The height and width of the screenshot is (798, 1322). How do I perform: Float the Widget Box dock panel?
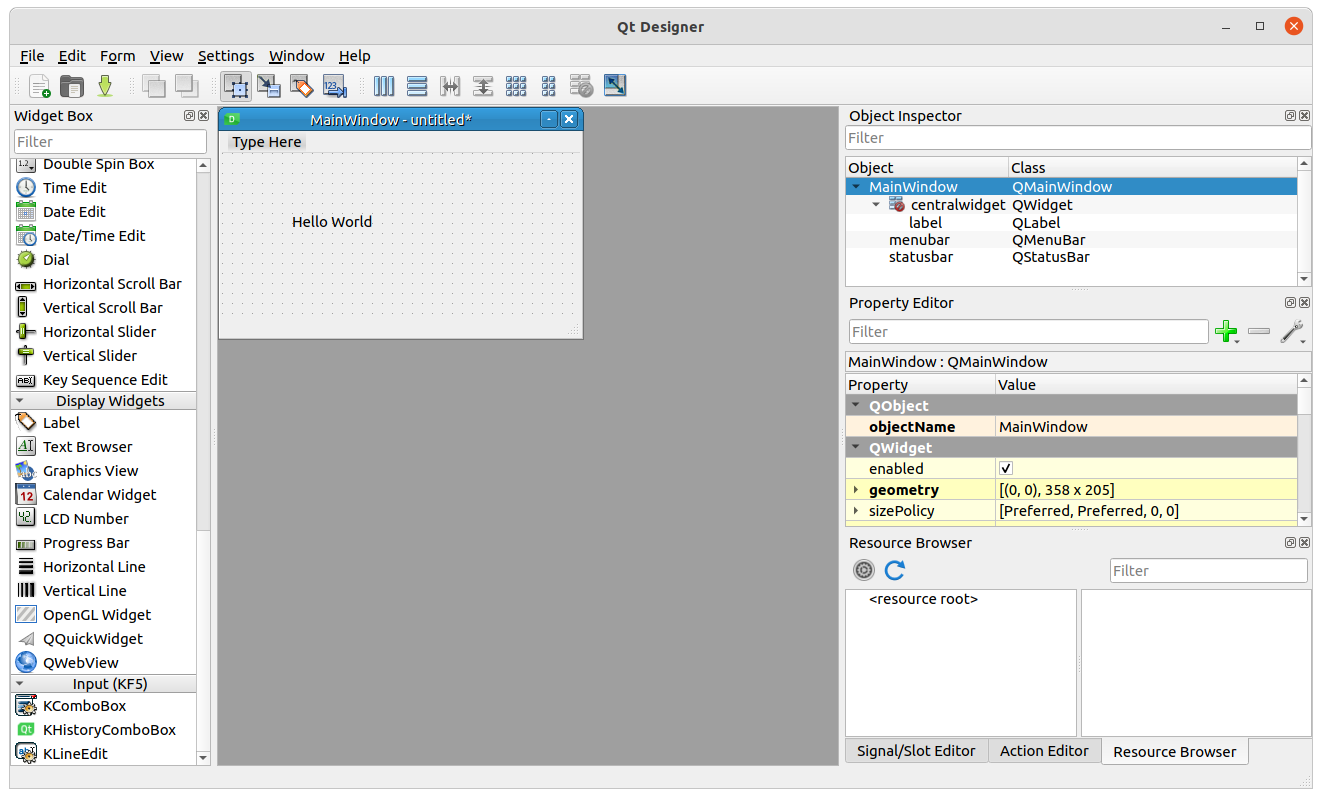[x=190, y=116]
